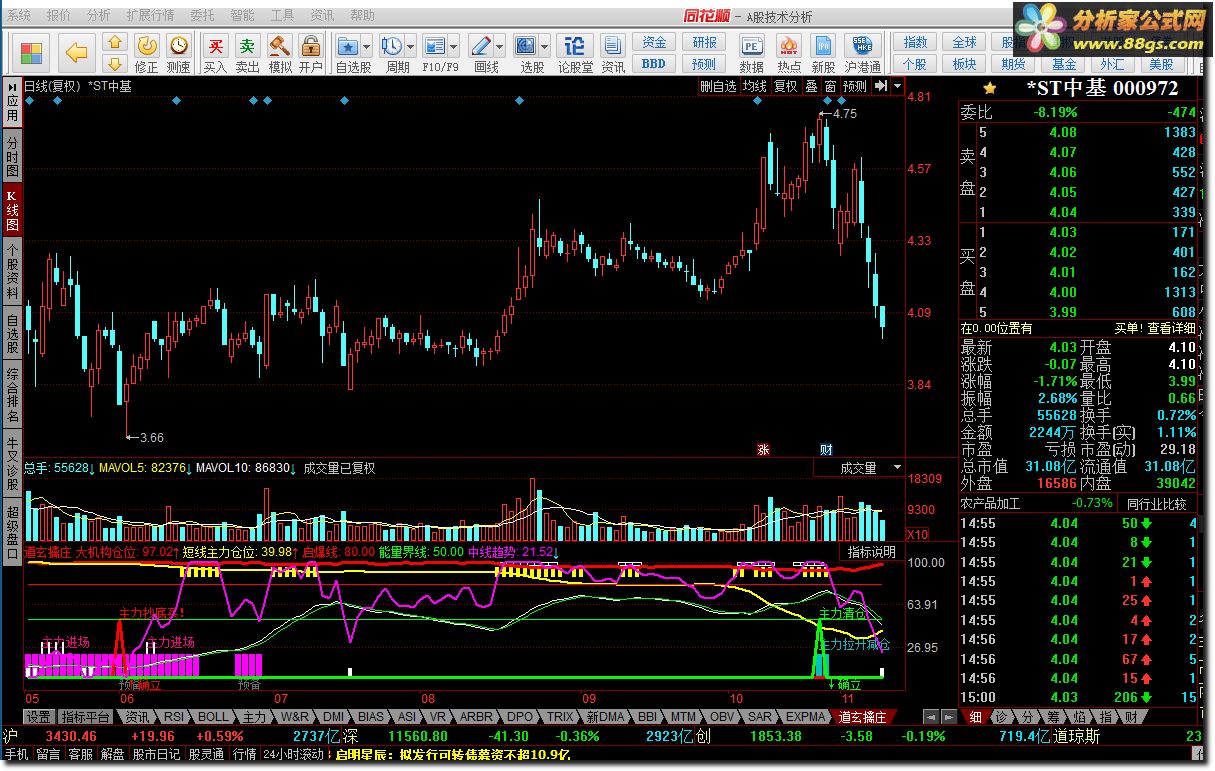Image resolution: width=1215 pixels, height=771 pixels.
Task: Open the 分析 menu
Action: [x=98, y=16]
